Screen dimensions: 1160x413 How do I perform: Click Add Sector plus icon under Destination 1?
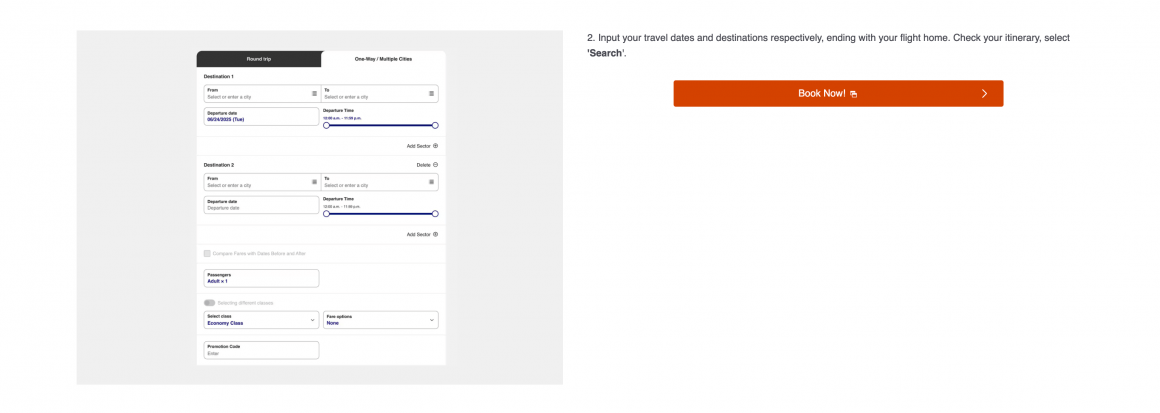coord(435,146)
